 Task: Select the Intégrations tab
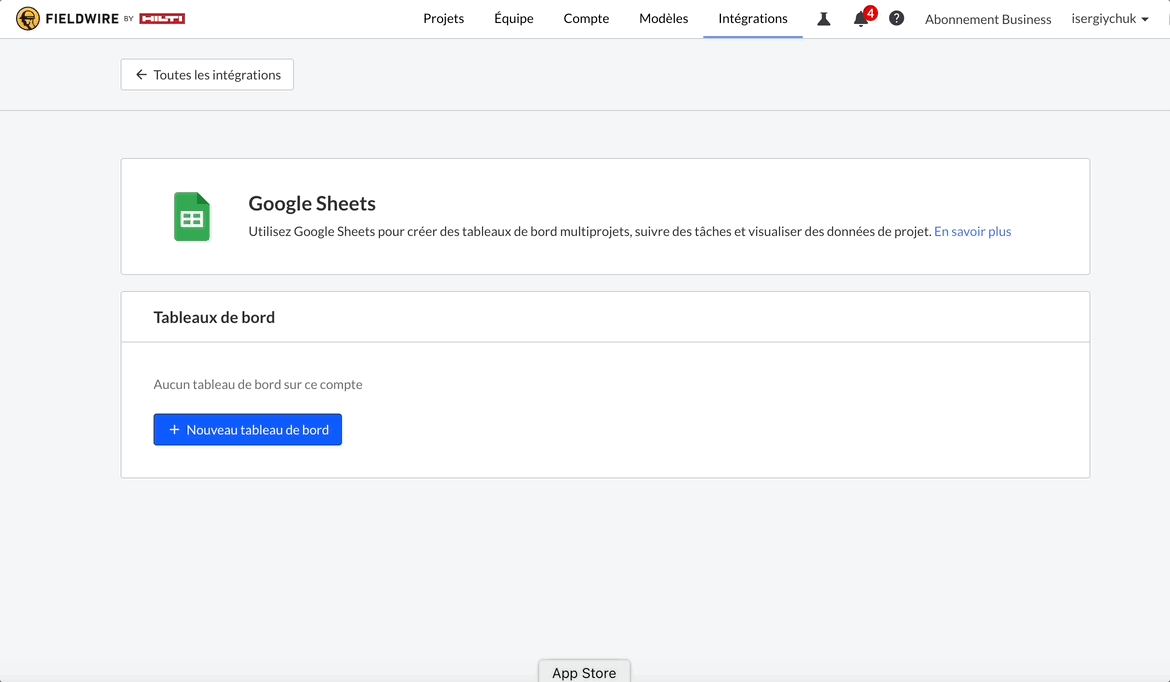coord(753,19)
